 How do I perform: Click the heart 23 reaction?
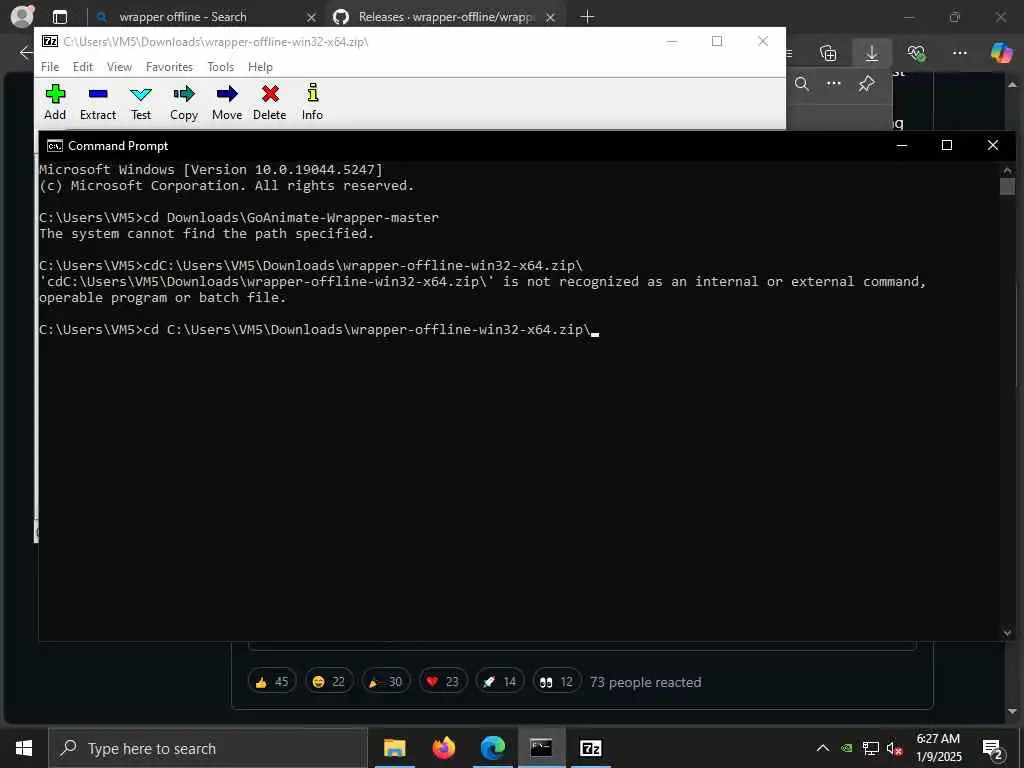pyautogui.click(x=443, y=682)
